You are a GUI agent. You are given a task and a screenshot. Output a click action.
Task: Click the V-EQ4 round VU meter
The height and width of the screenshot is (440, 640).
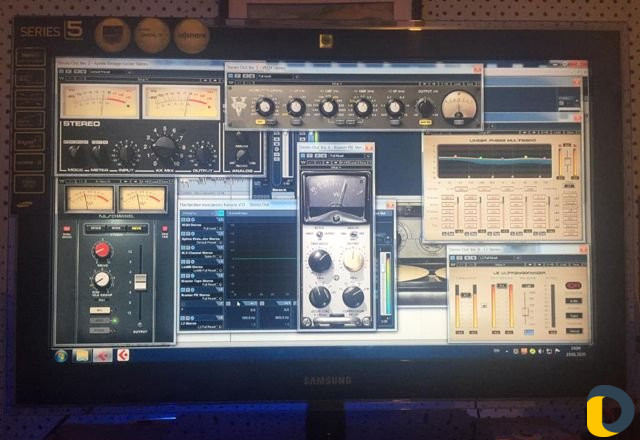[459, 107]
